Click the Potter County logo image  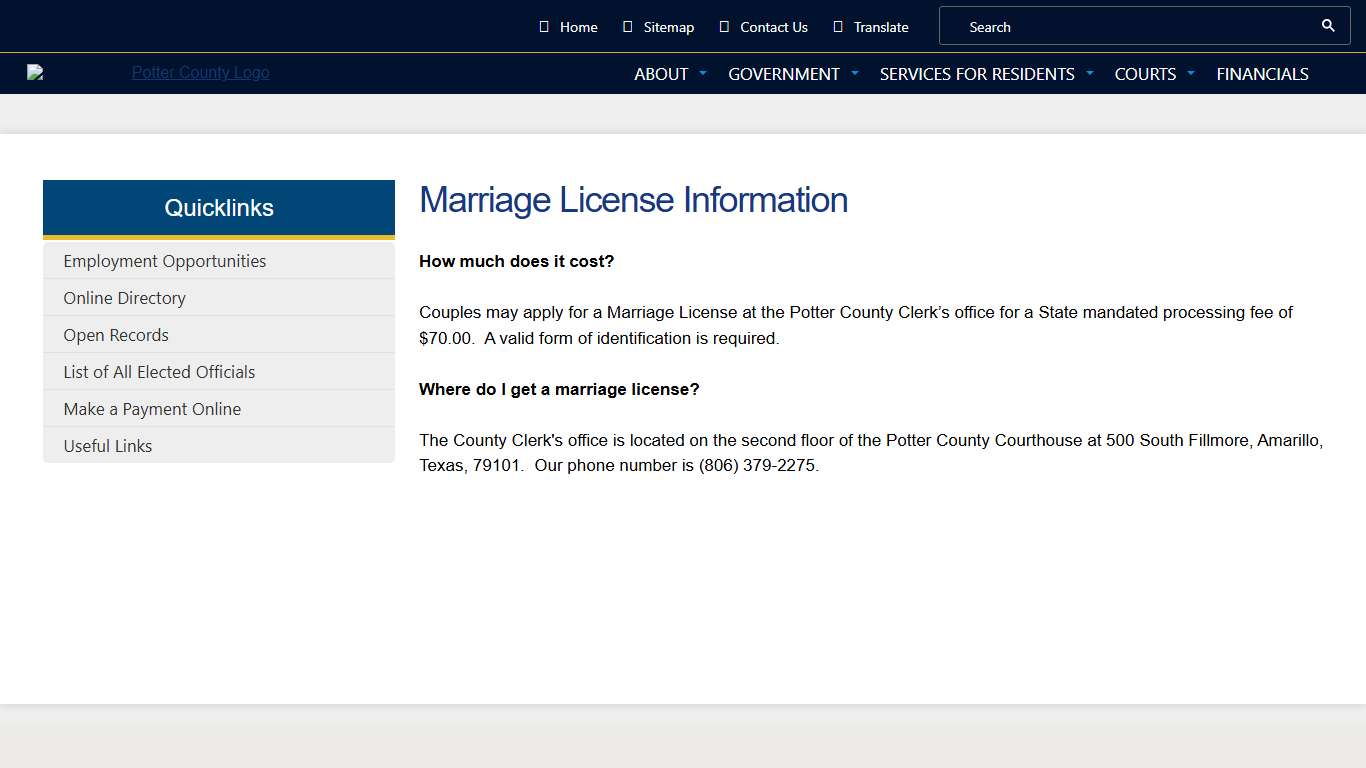(x=36, y=72)
